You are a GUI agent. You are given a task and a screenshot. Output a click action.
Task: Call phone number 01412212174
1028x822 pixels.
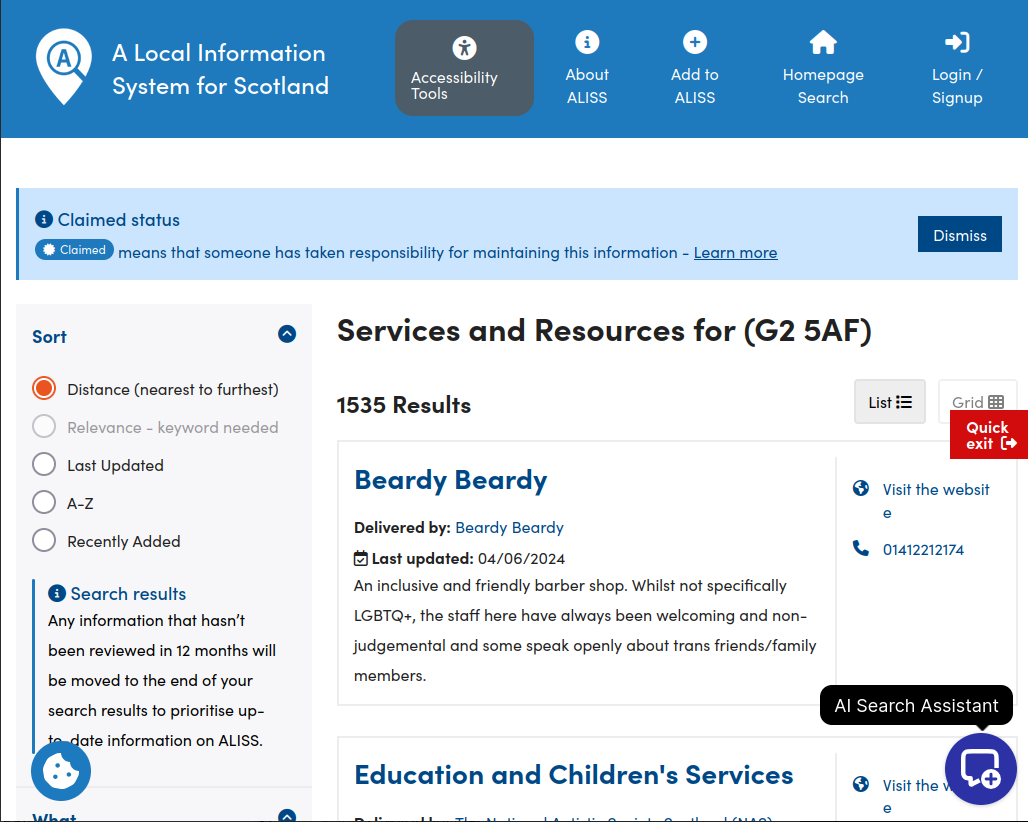(923, 550)
